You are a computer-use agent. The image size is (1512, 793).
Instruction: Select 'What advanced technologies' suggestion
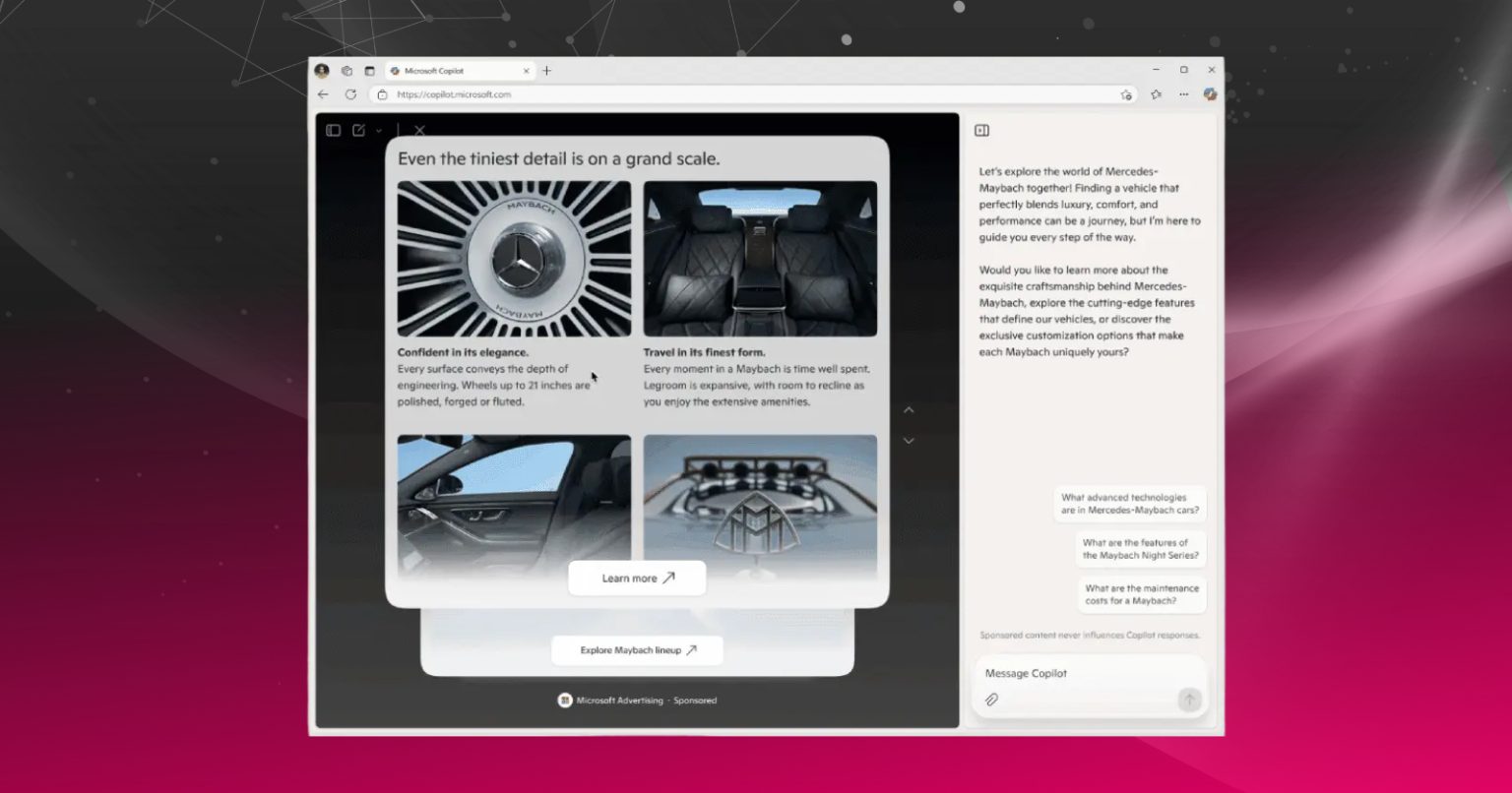[x=1130, y=505]
